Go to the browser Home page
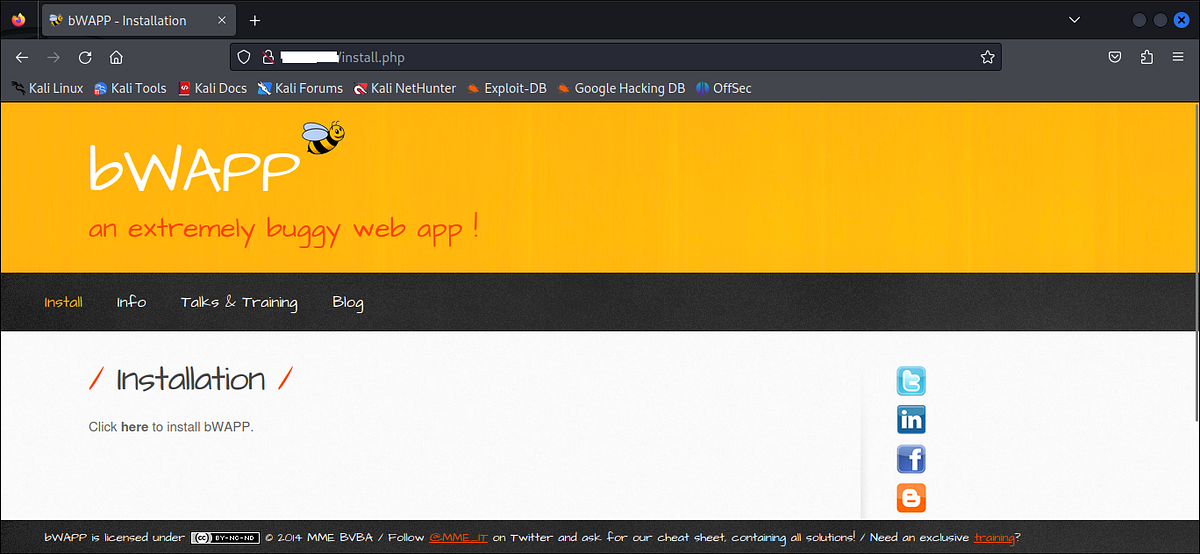Image resolution: width=1200 pixels, height=554 pixels. (x=116, y=57)
